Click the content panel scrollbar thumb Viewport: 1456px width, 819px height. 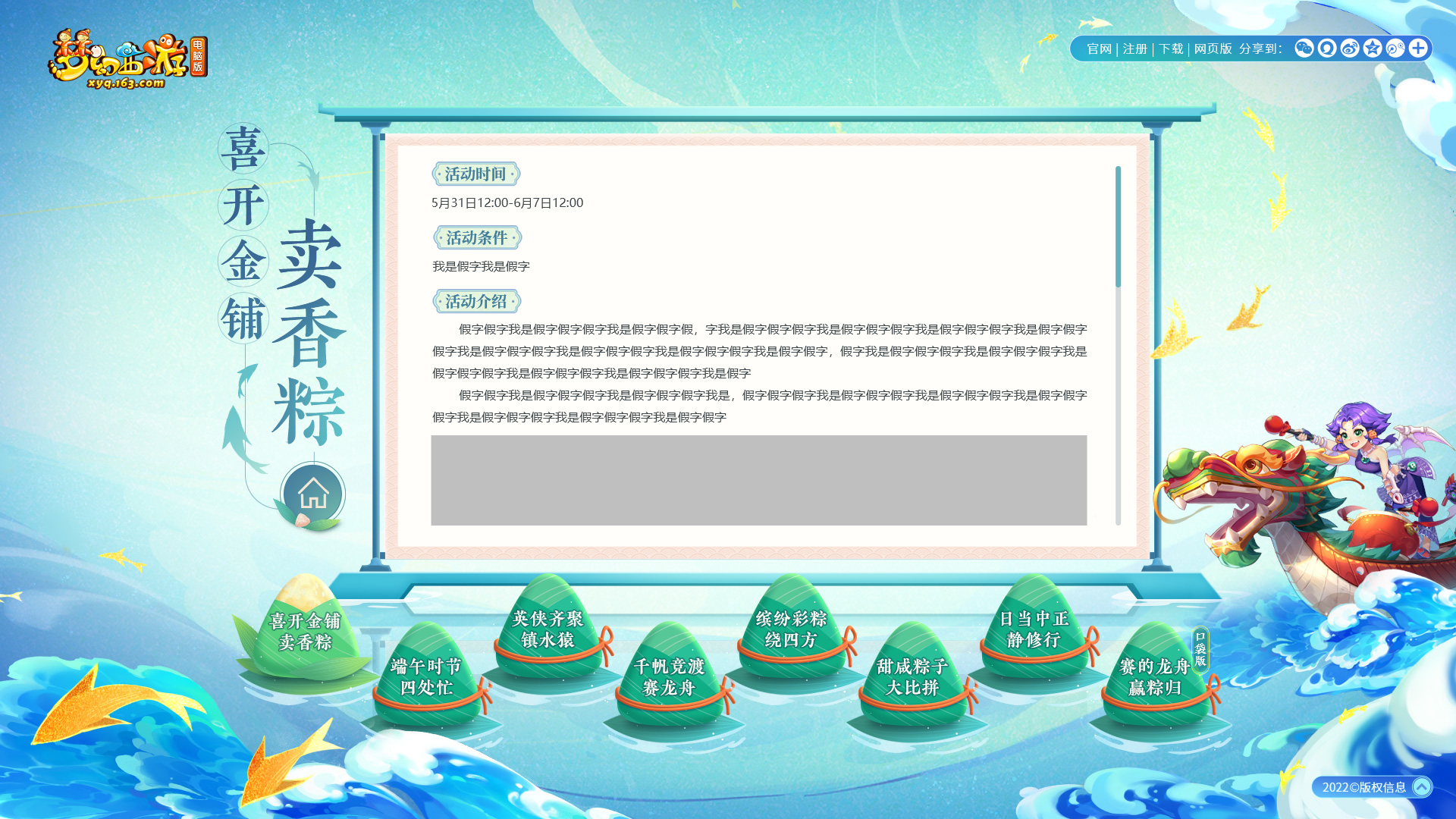click(1118, 226)
